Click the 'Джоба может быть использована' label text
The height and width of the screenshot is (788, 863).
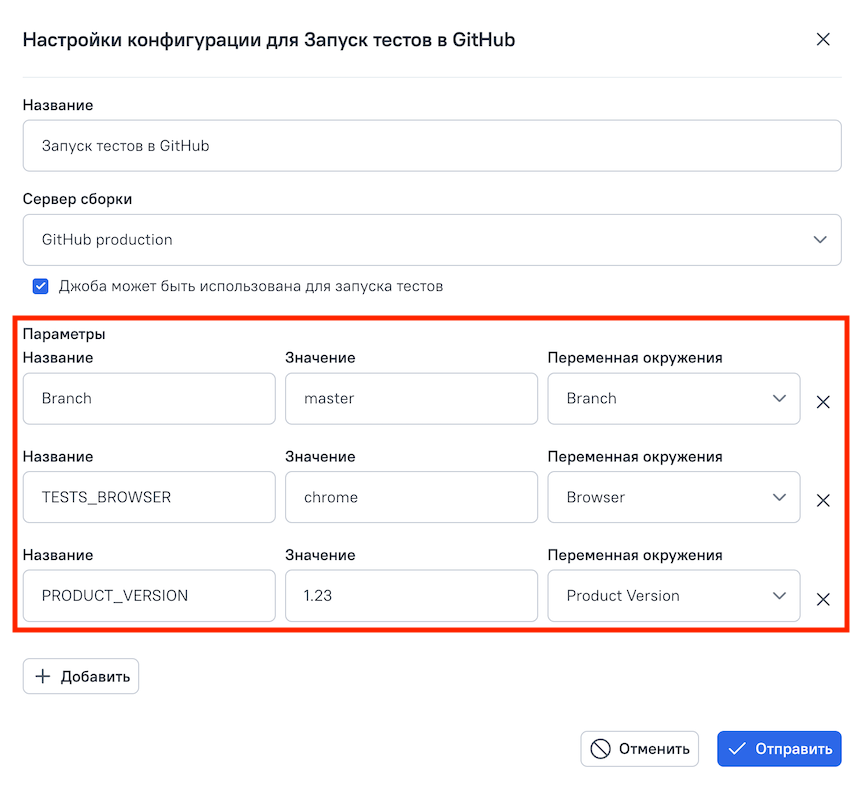click(x=250, y=287)
